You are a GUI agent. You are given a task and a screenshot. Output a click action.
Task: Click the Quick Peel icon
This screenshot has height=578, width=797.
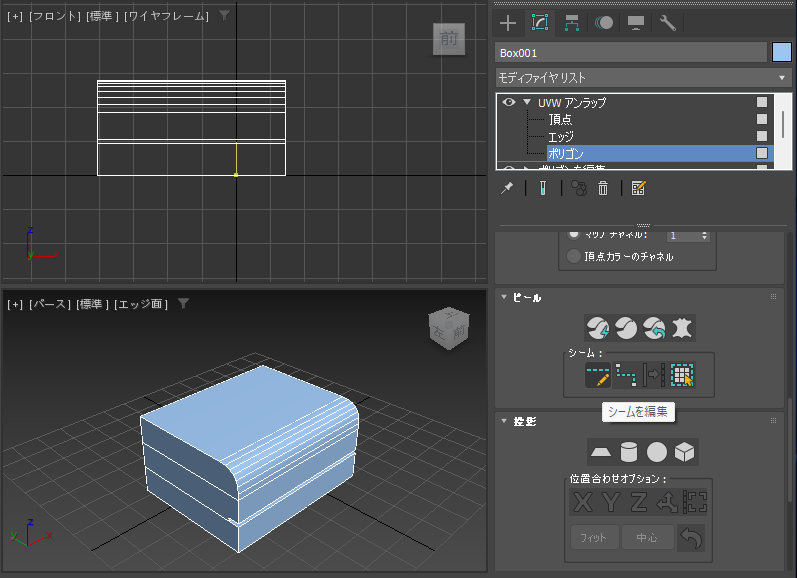(x=598, y=328)
